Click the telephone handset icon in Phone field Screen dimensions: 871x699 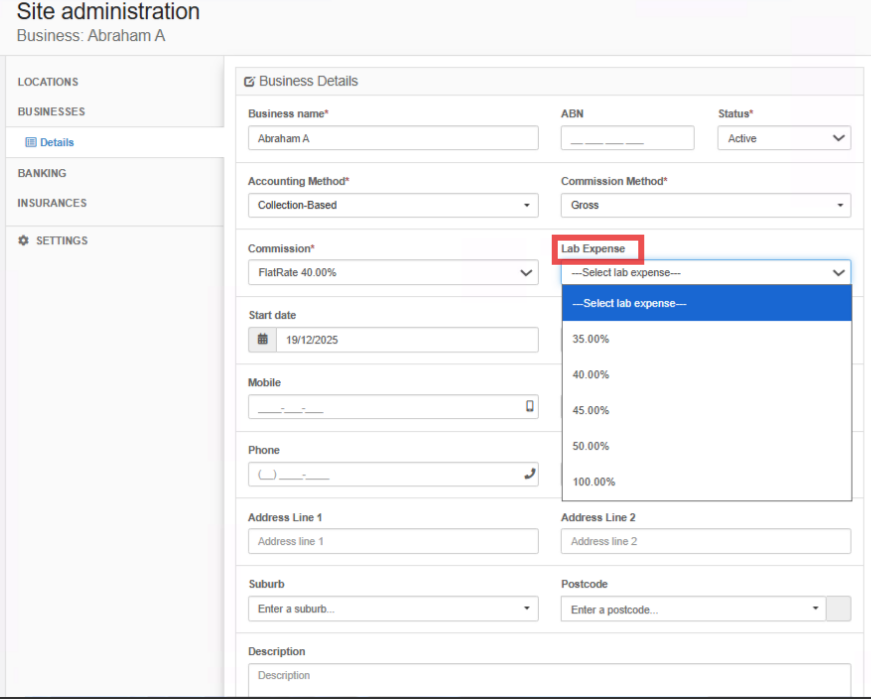(529, 473)
